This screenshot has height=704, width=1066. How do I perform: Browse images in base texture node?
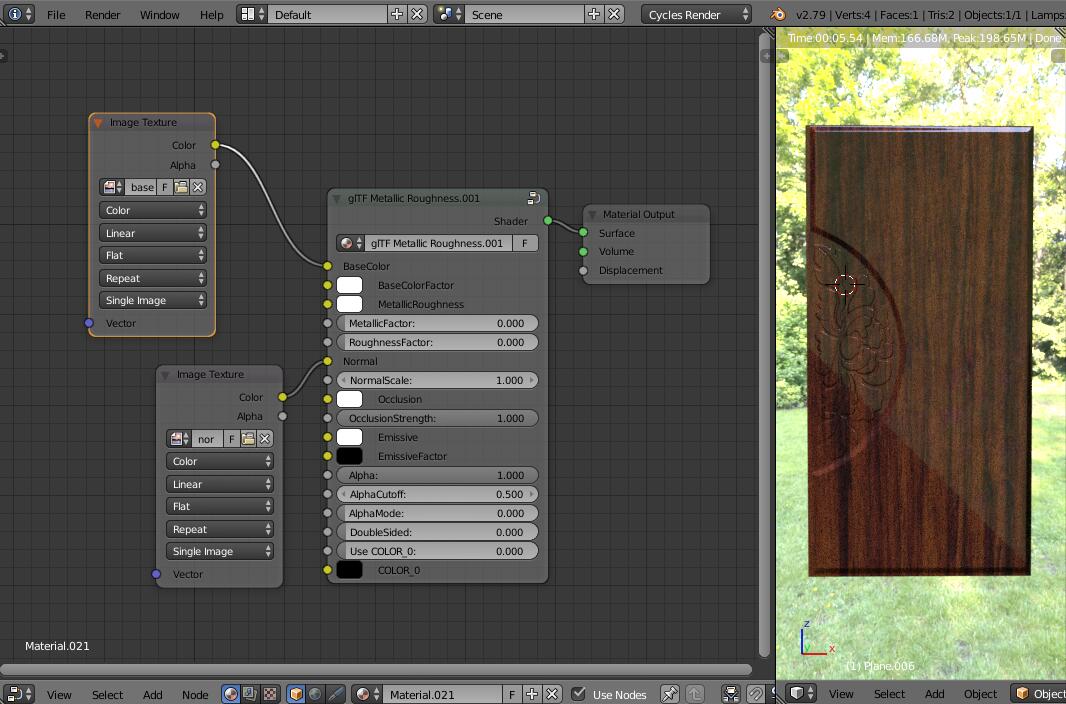[x=111, y=187]
